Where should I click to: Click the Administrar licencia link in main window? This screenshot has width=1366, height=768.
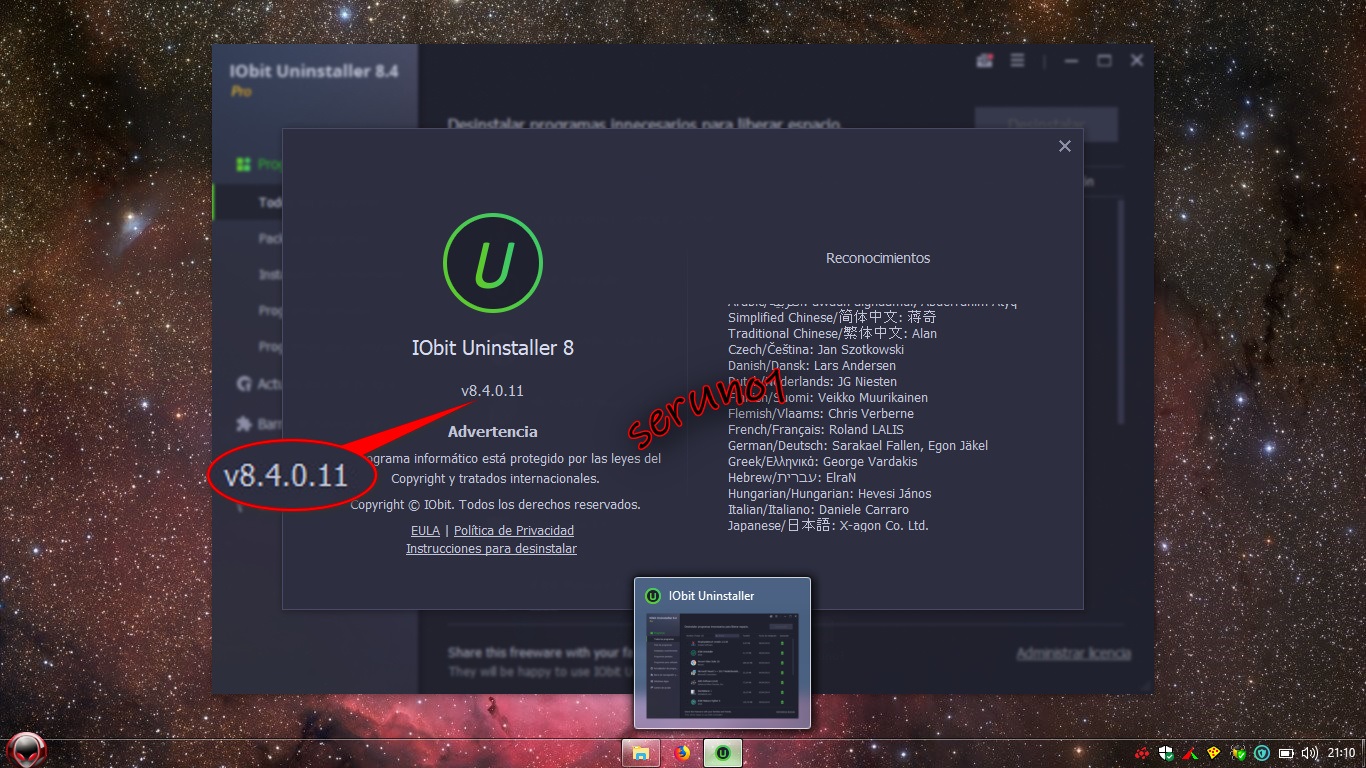[x=1073, y=653]
